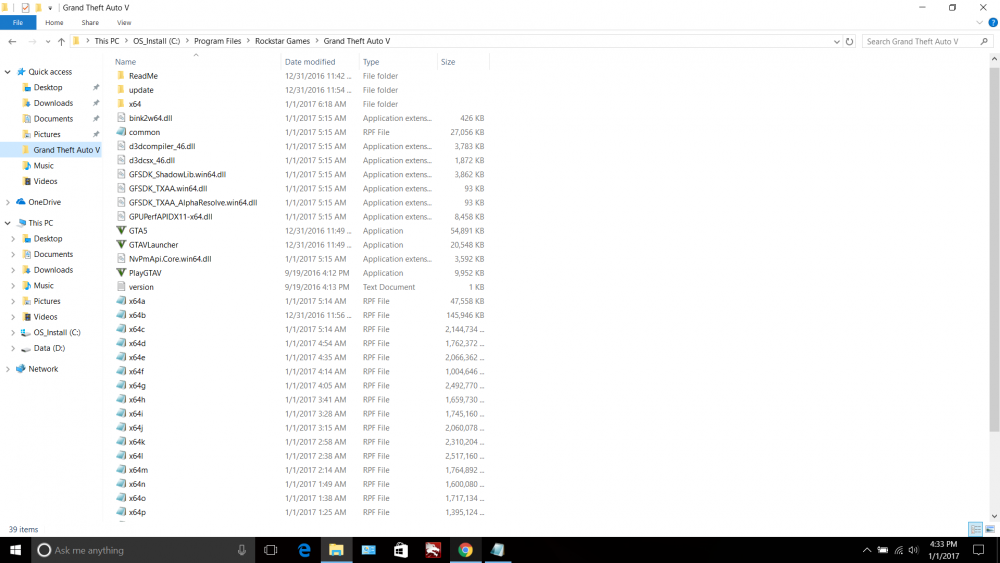Click the x64a RPF file icon
The height and width of the screenshot is (563, 1000).
[121, 300]
